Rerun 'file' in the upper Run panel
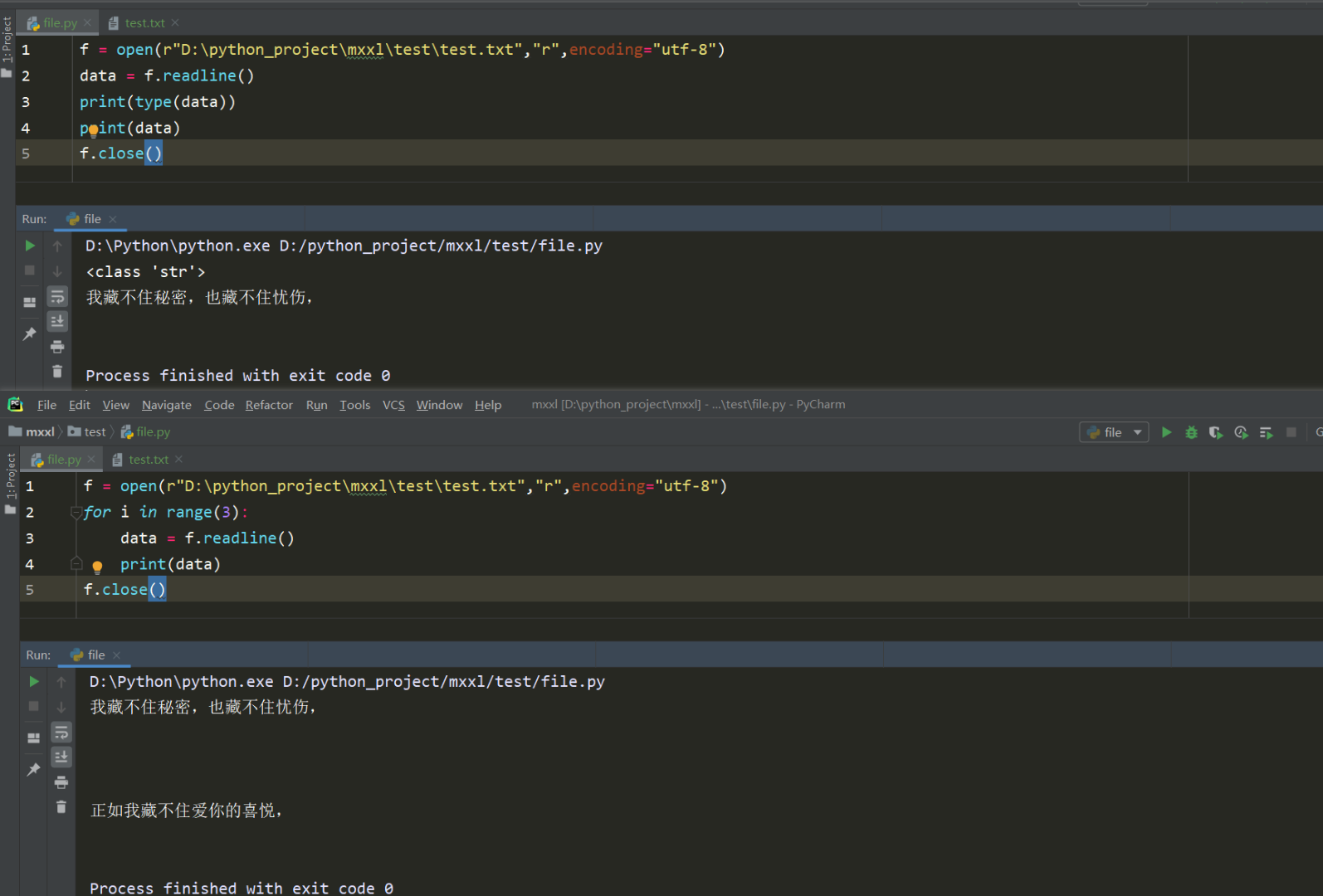 tap(30, 246)
